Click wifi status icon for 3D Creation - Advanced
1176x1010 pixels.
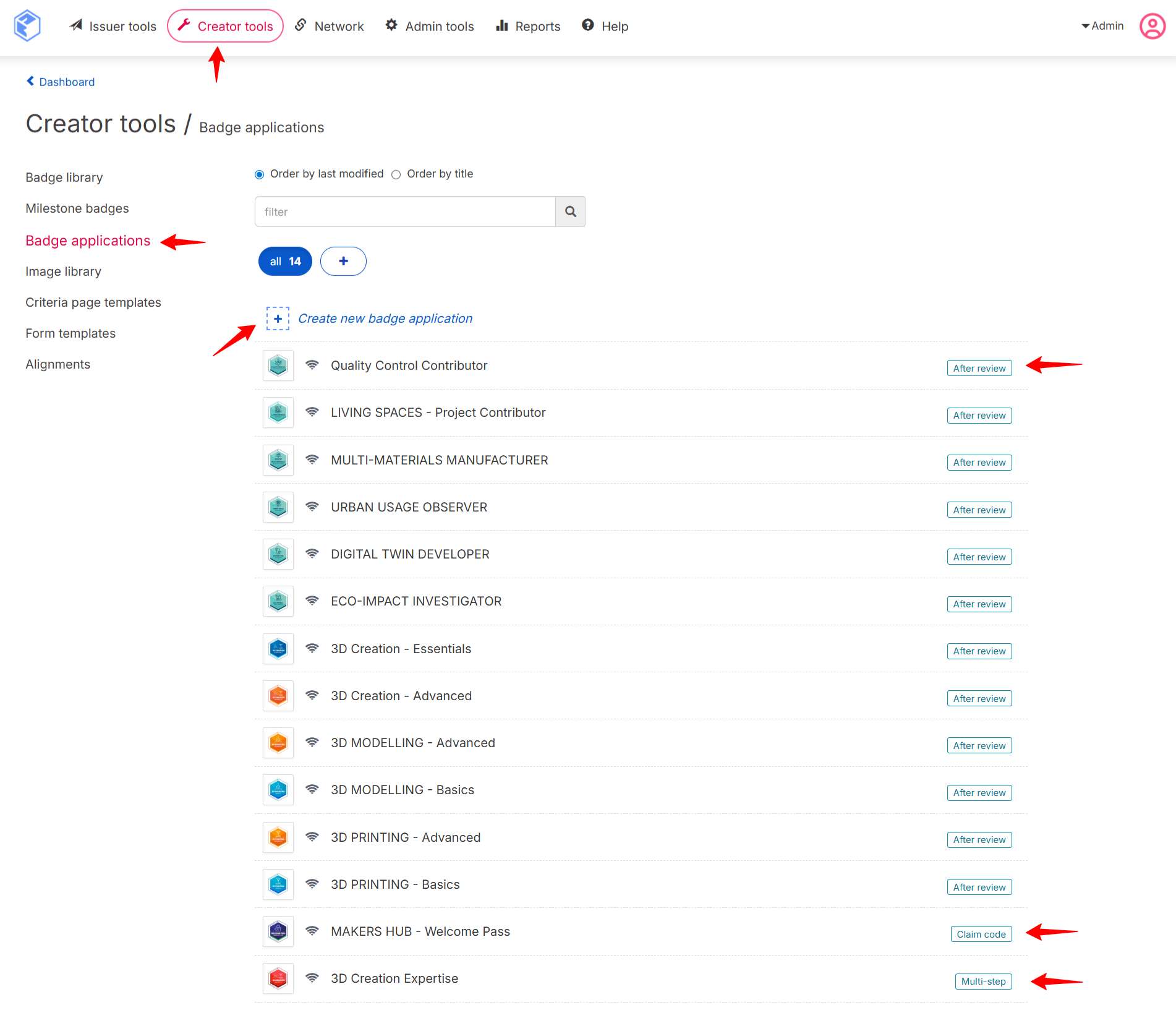tap(312, 695)
